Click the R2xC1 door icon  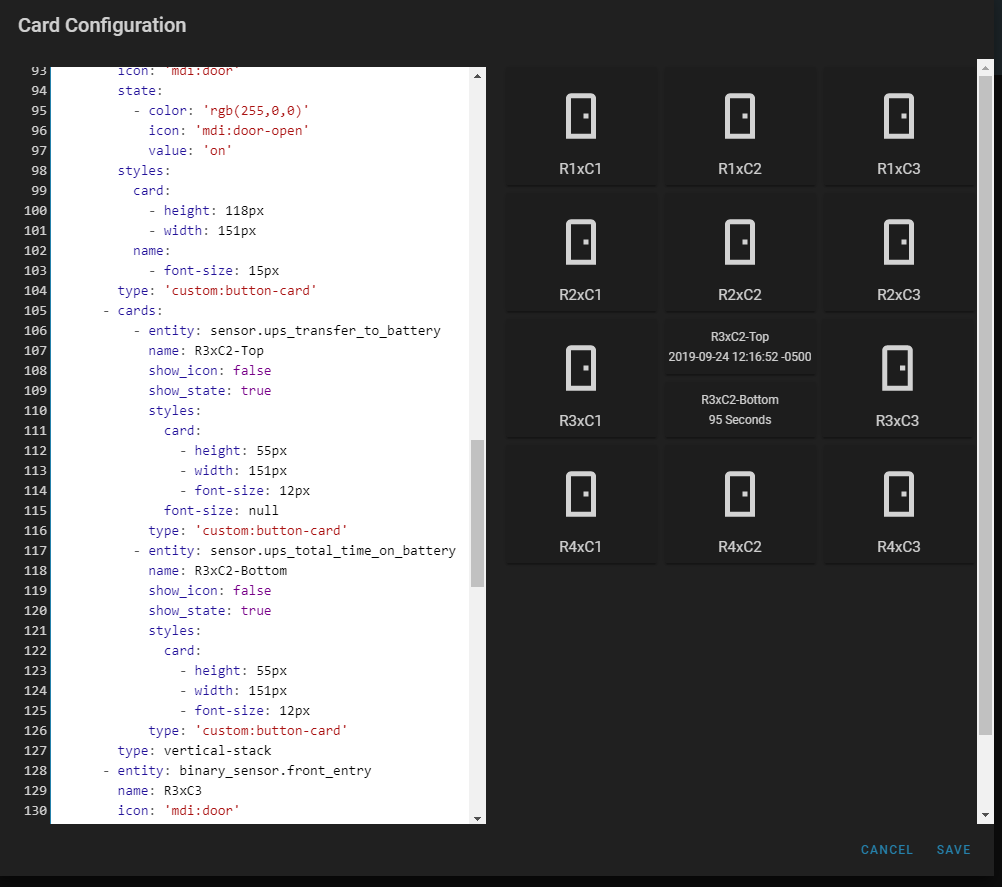coord(581,241)
